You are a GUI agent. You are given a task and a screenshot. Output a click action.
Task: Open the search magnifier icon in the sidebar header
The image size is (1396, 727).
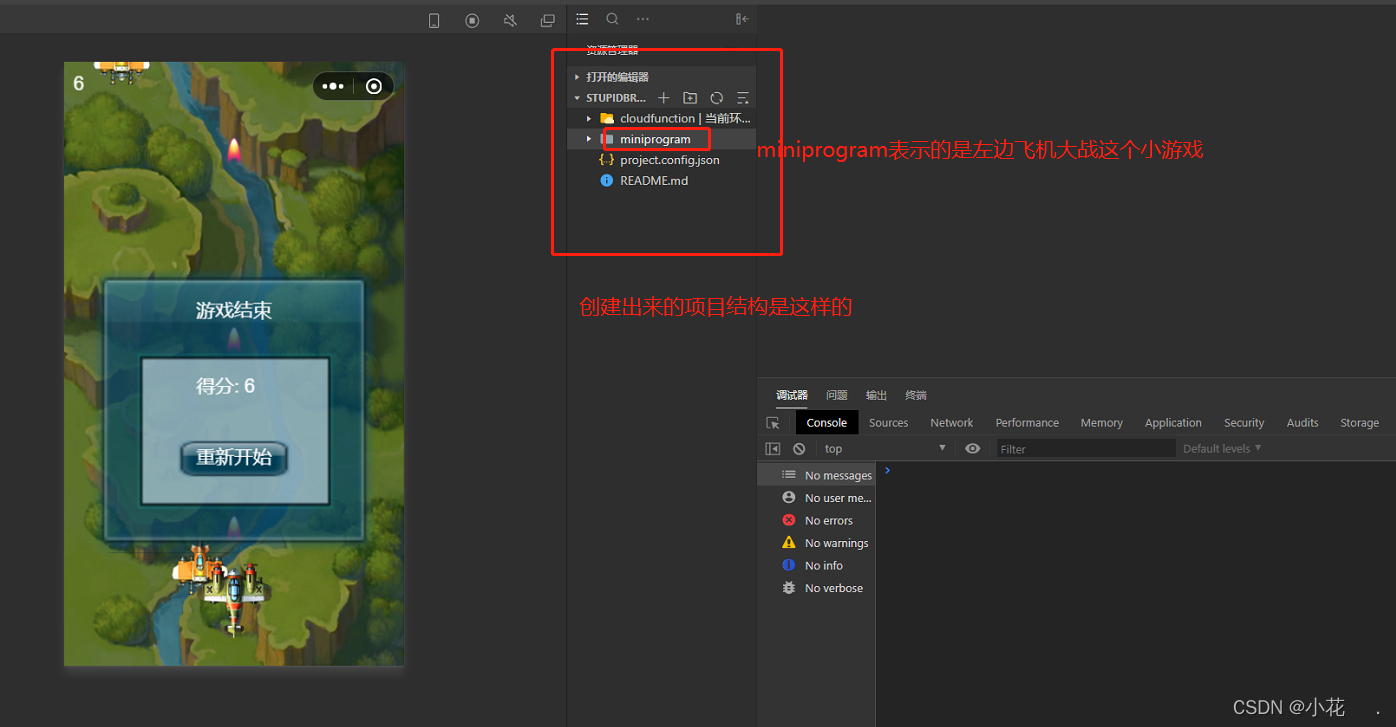pyautogui.click(x=613, y=19)
